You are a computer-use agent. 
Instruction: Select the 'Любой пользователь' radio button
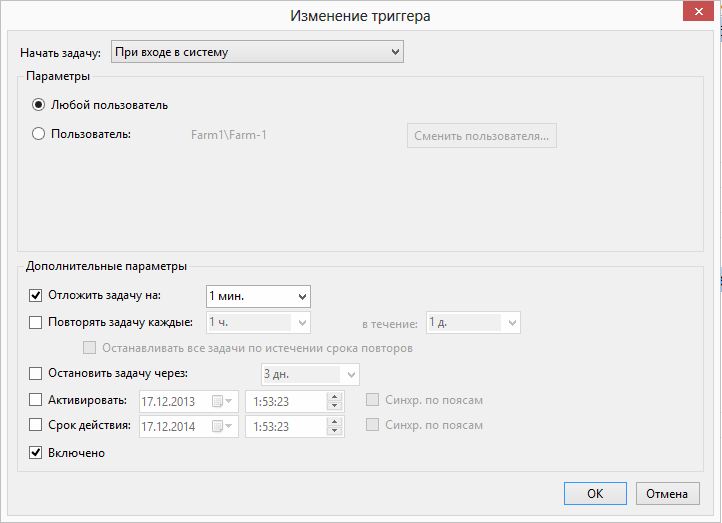[x=38, y=105]
